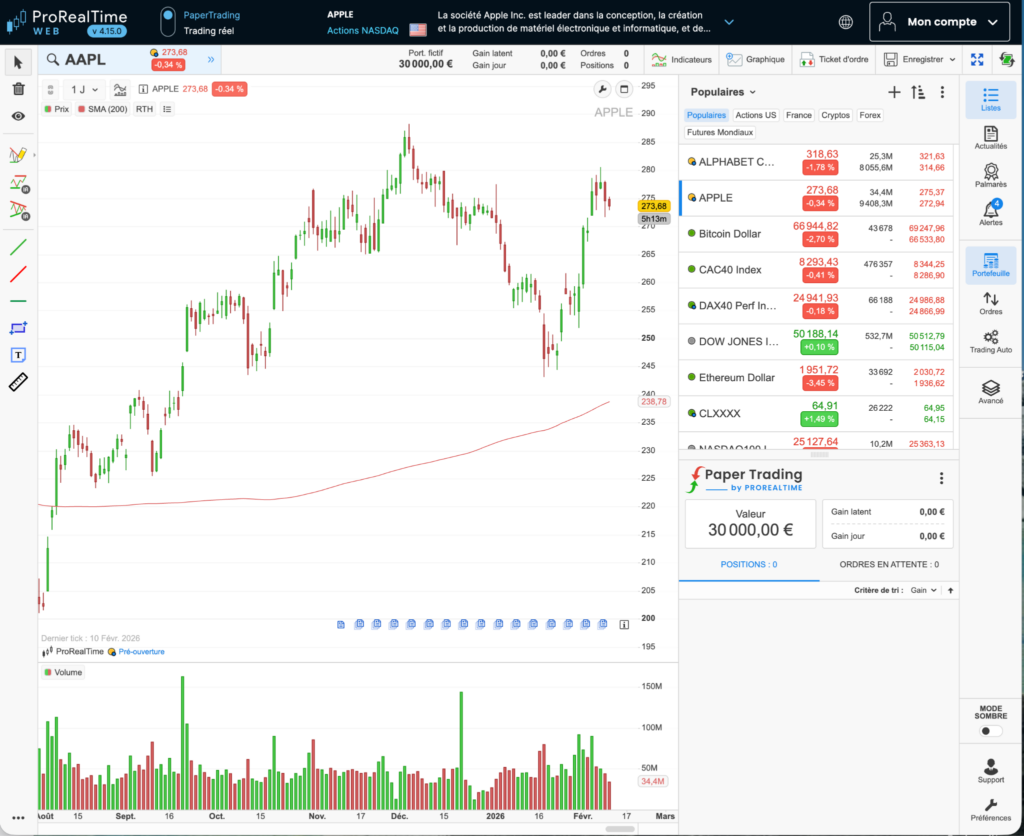1024x836 pixels.
Task: Select the ruler measurement tool
Action: coord(18,381)
